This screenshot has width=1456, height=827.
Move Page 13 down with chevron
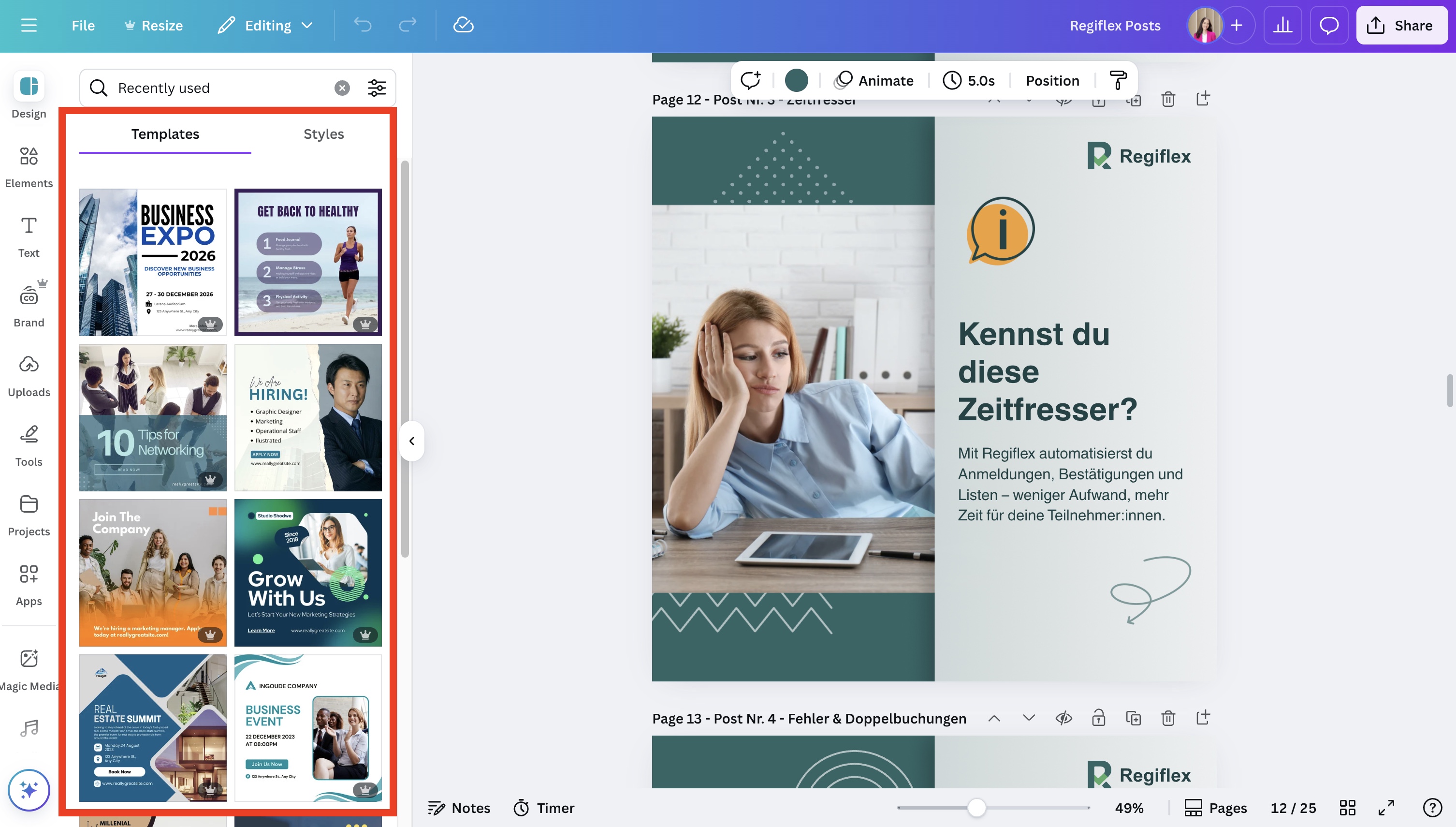1029,718
